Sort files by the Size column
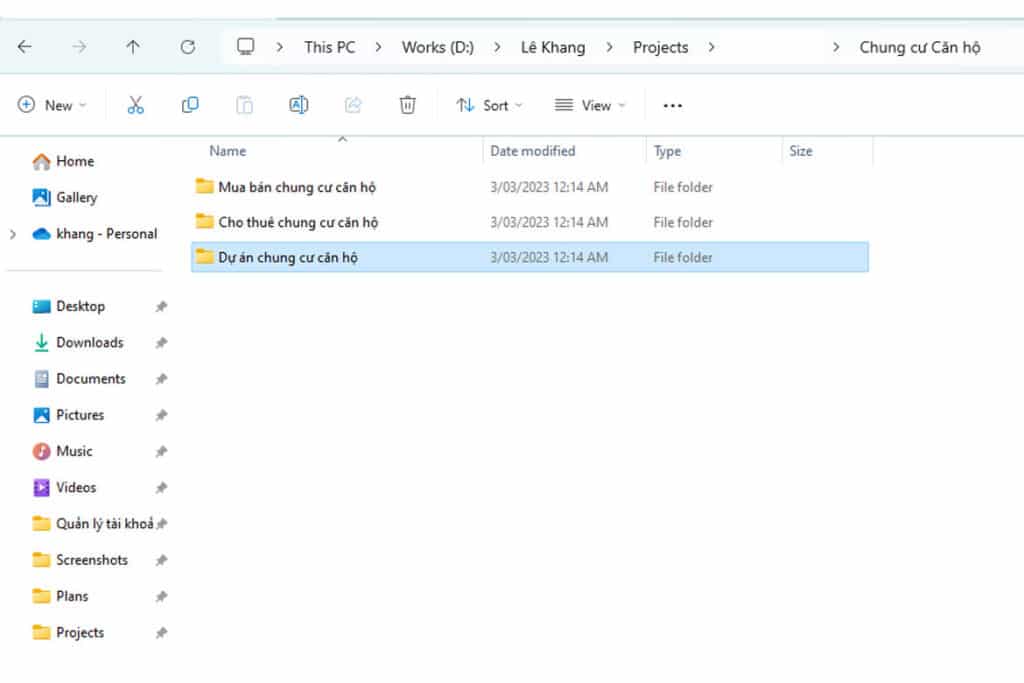Viewport: 1024px width, 683px height. [801, 151]
